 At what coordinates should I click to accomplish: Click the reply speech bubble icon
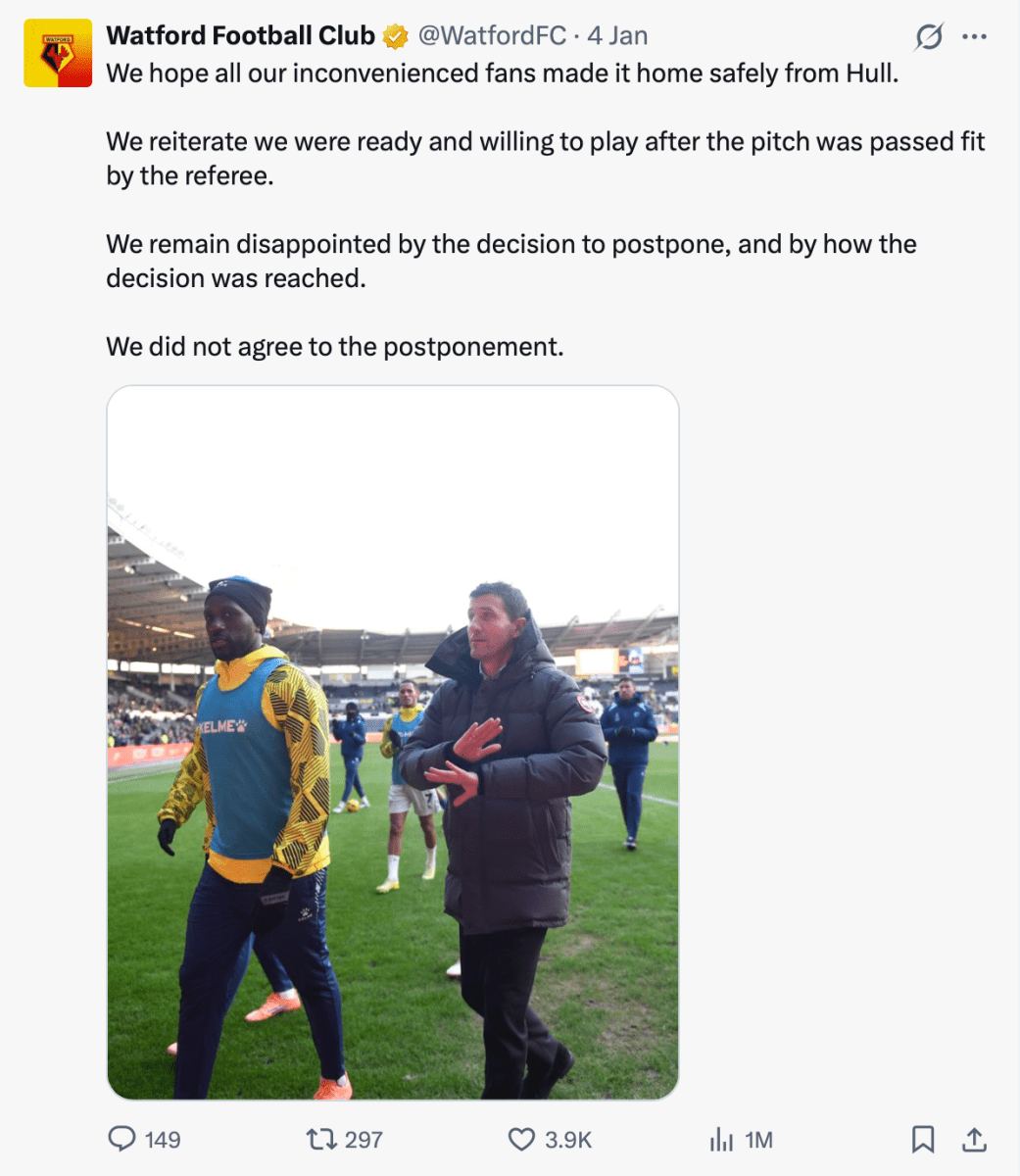(121, 1139)
